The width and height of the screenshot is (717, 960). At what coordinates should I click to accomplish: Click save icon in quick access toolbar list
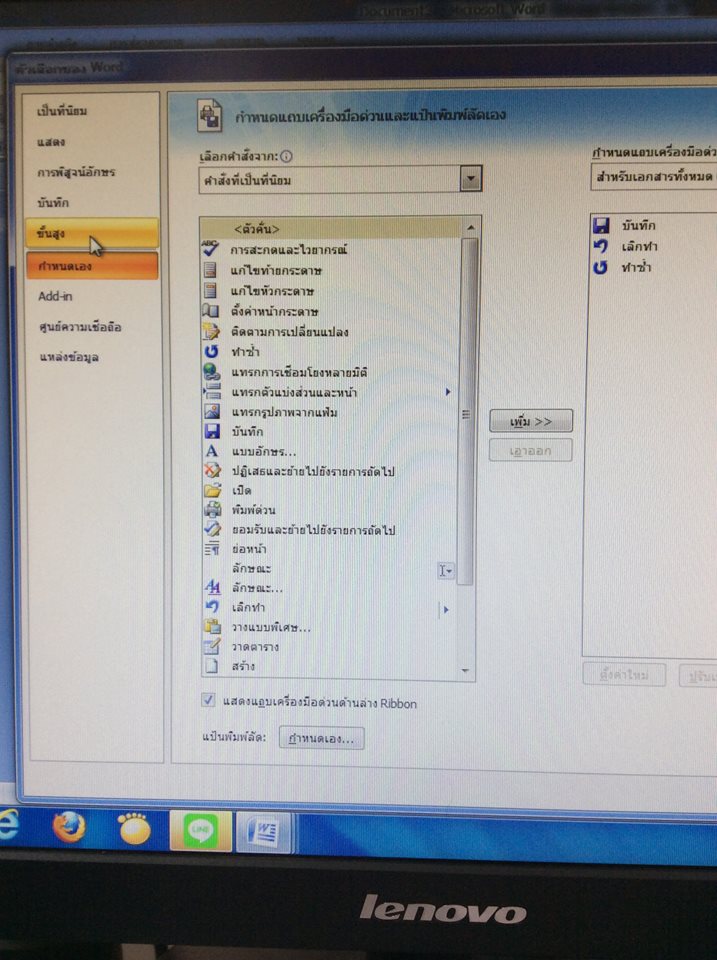pos(601,225)
